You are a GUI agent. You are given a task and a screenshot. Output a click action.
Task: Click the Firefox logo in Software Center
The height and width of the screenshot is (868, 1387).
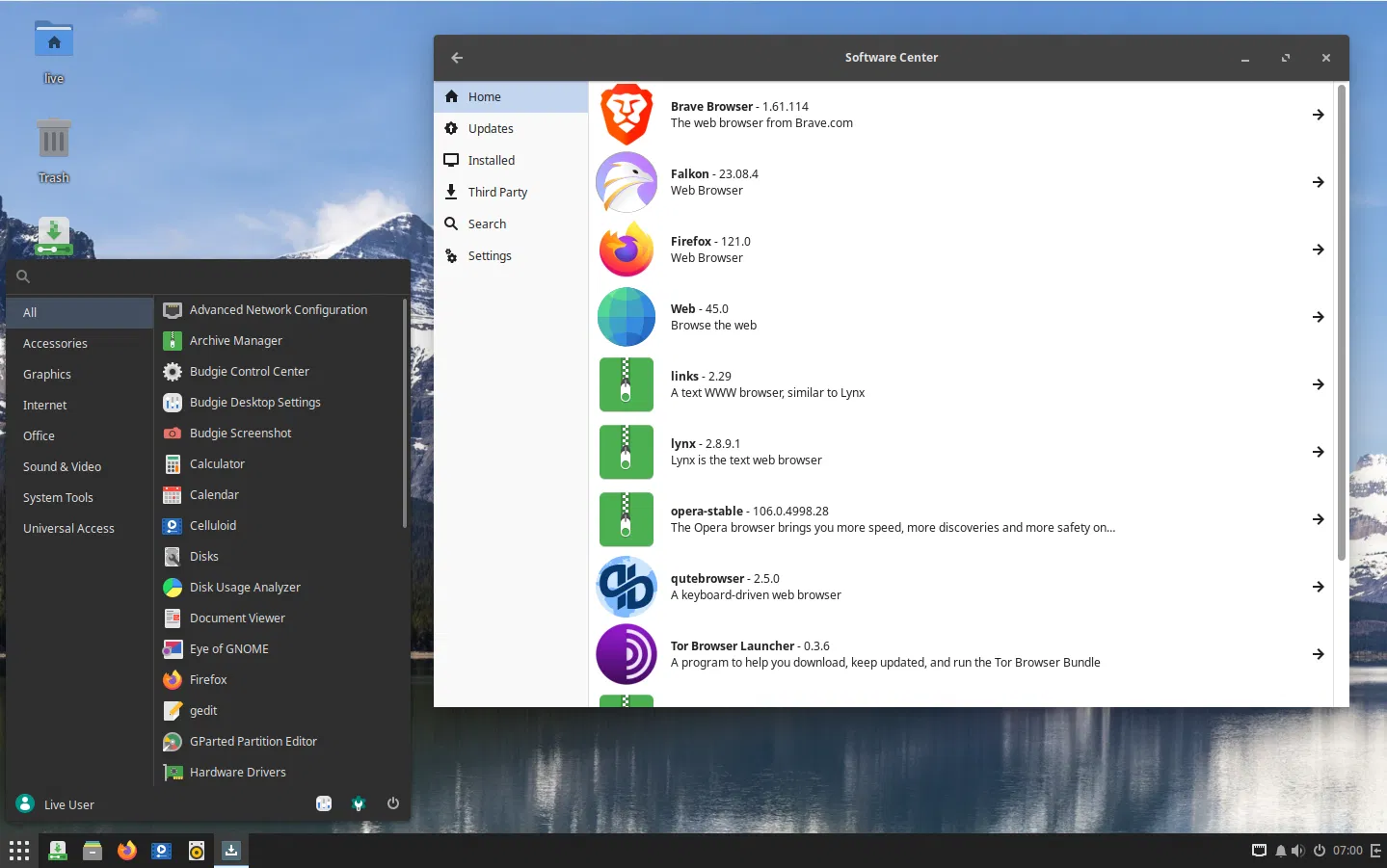(627, 250)
